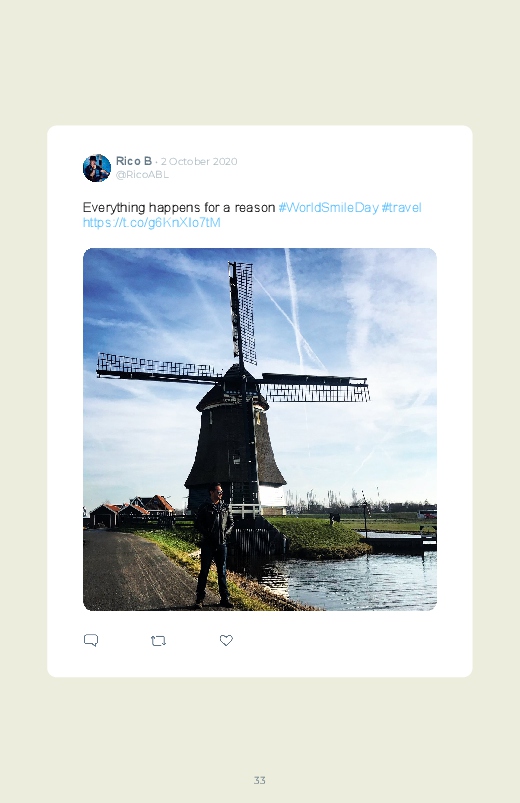Open the @RicoABL handle
This screenshot has height=803, width=520.
pyautogui.click(x=142, y=175)
